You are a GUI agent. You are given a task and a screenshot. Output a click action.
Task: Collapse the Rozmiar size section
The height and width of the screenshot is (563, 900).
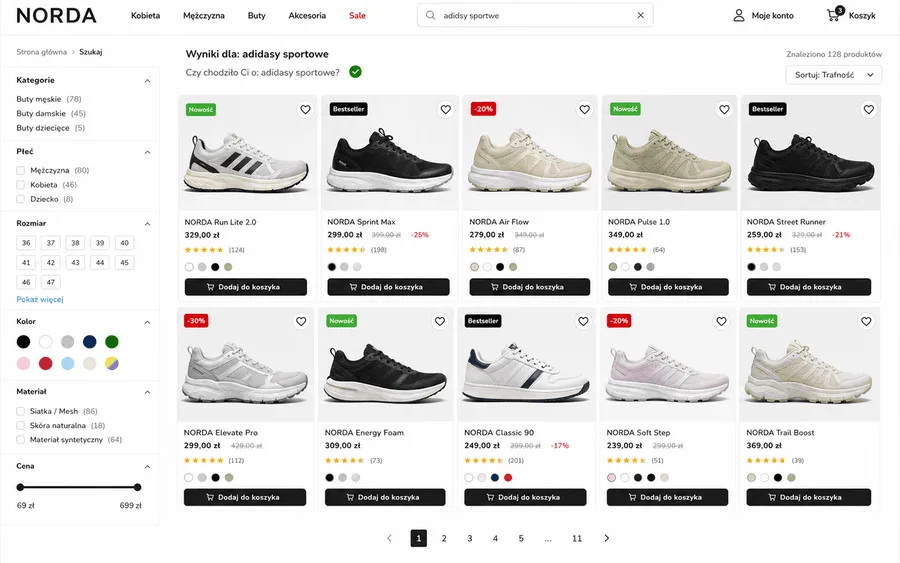pos(148,224)
